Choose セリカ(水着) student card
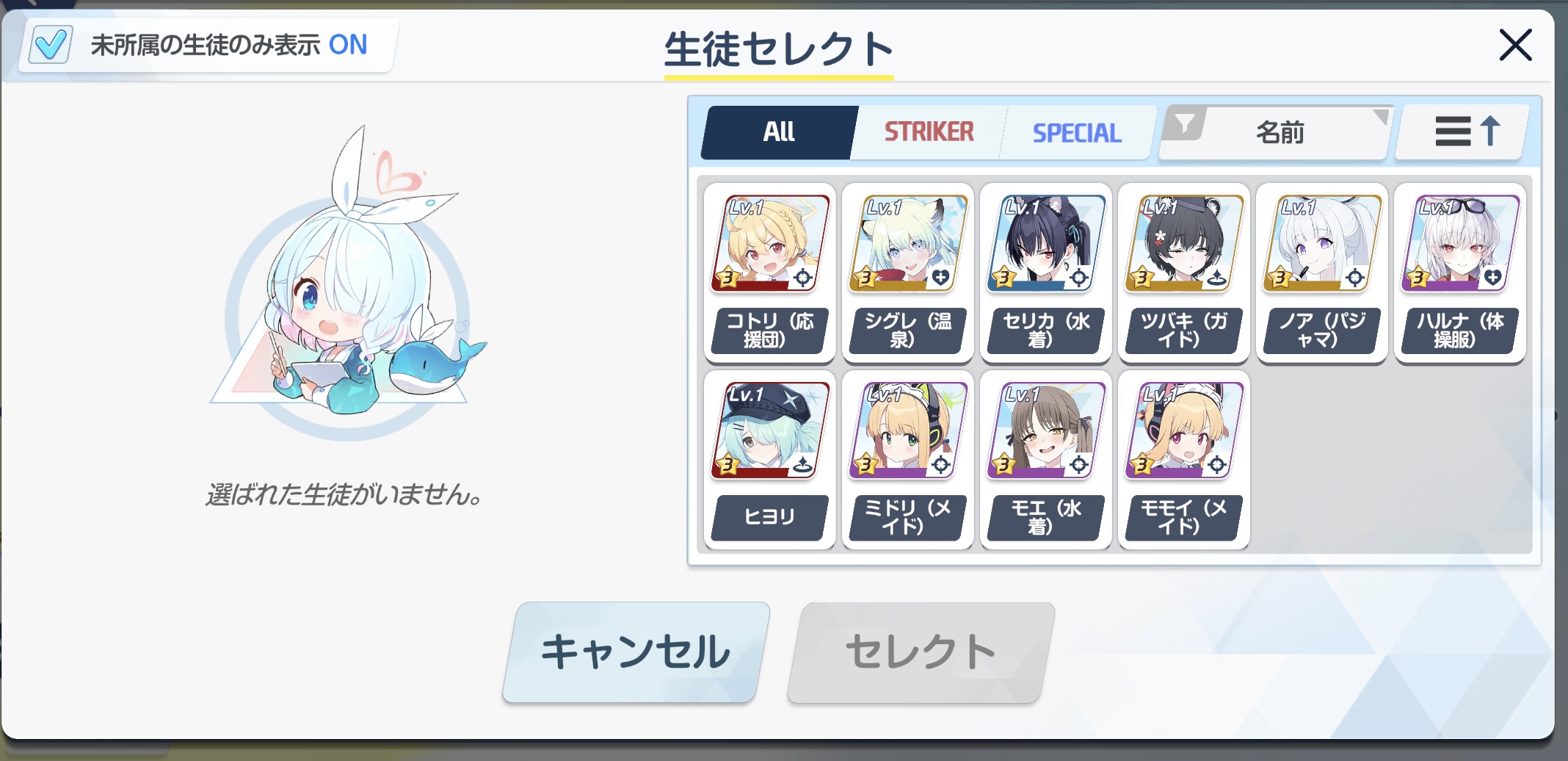This screenshot has height=761, width=1568. coord(1045,273)
